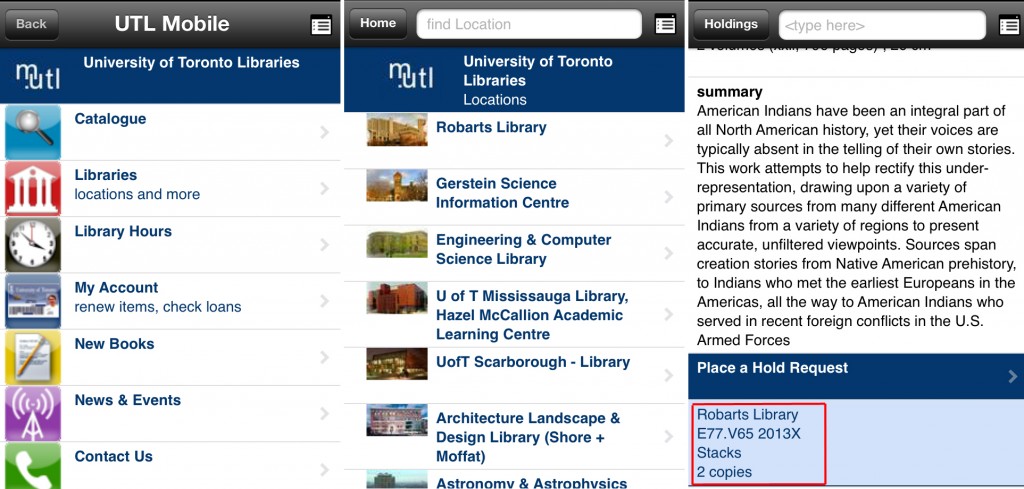Tap the chevron on the Robarts Library row

(x=668, y=141)
